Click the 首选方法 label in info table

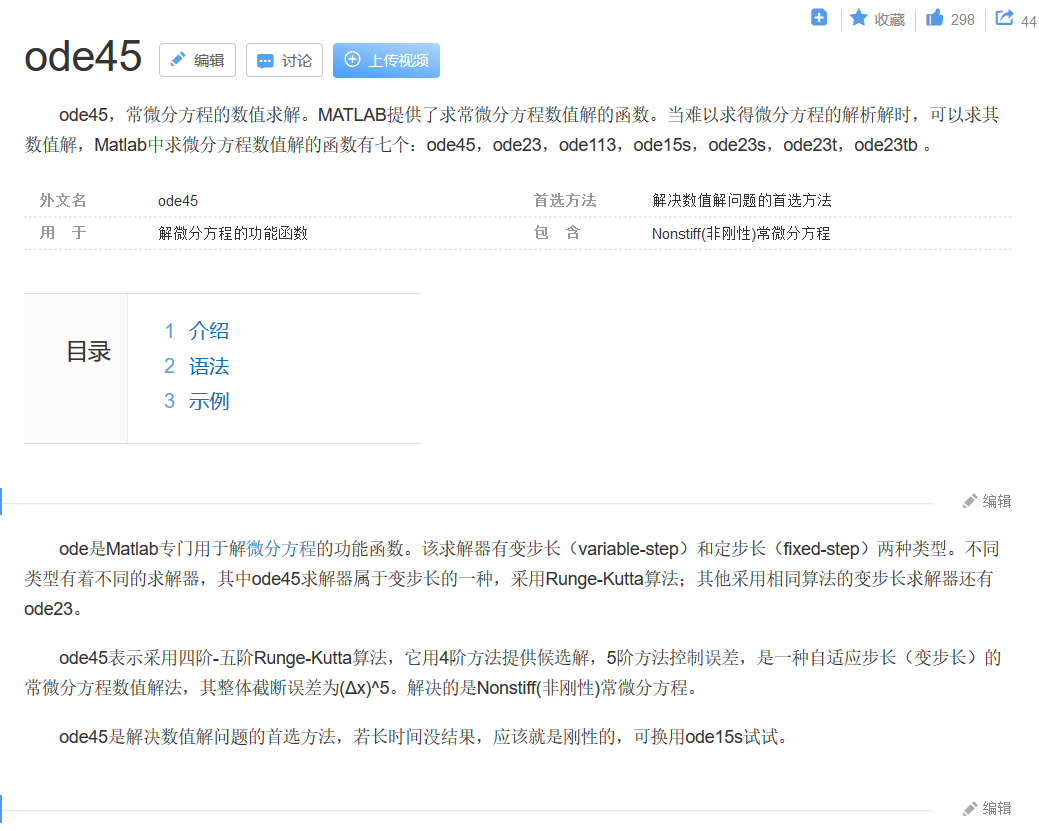point(565,200)
